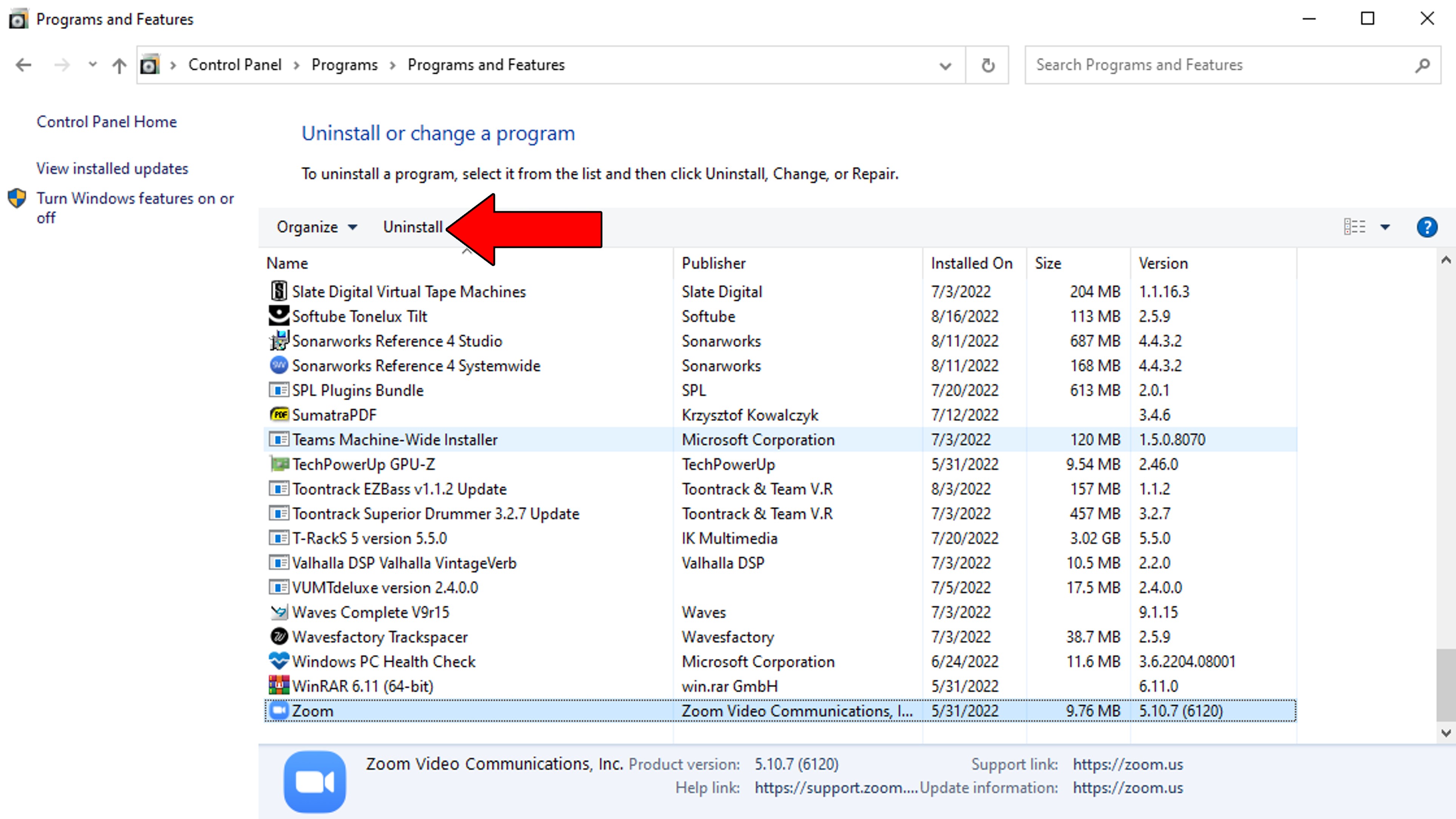Viewport: 1456px width, 819px height.
Task: Open the recent locations dropdown chevron
Action: [93, 65]
